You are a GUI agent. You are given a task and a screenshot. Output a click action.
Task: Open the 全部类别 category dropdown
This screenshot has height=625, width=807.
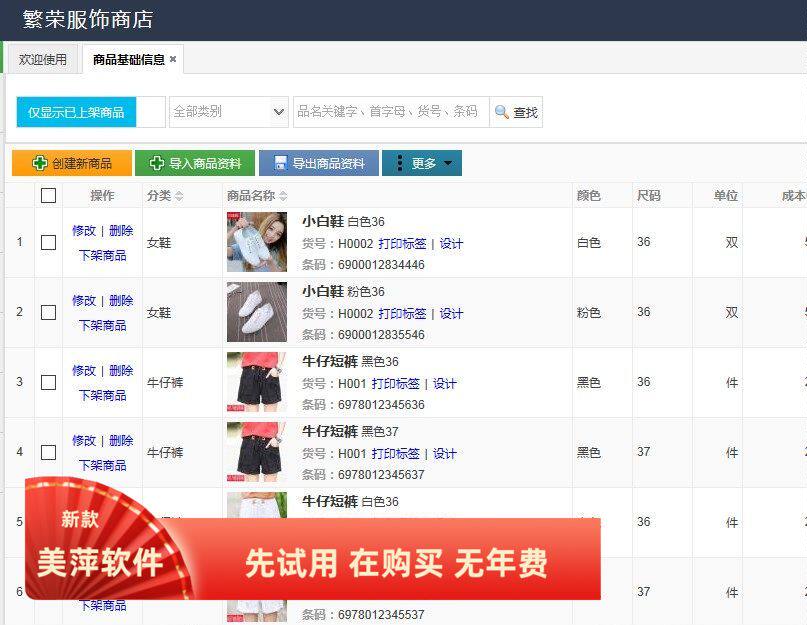tap(229, 112)
